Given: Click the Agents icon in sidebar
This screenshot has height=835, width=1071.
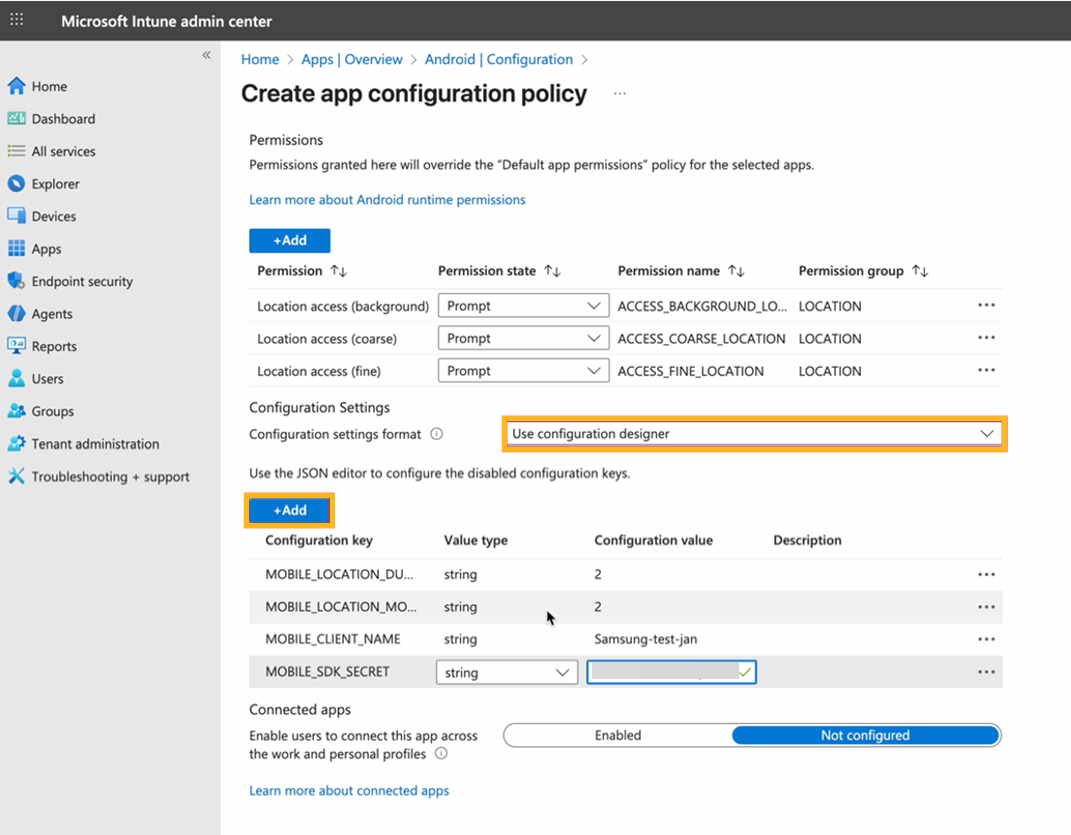Looking at the screenshot, I should tap(16, 314).
